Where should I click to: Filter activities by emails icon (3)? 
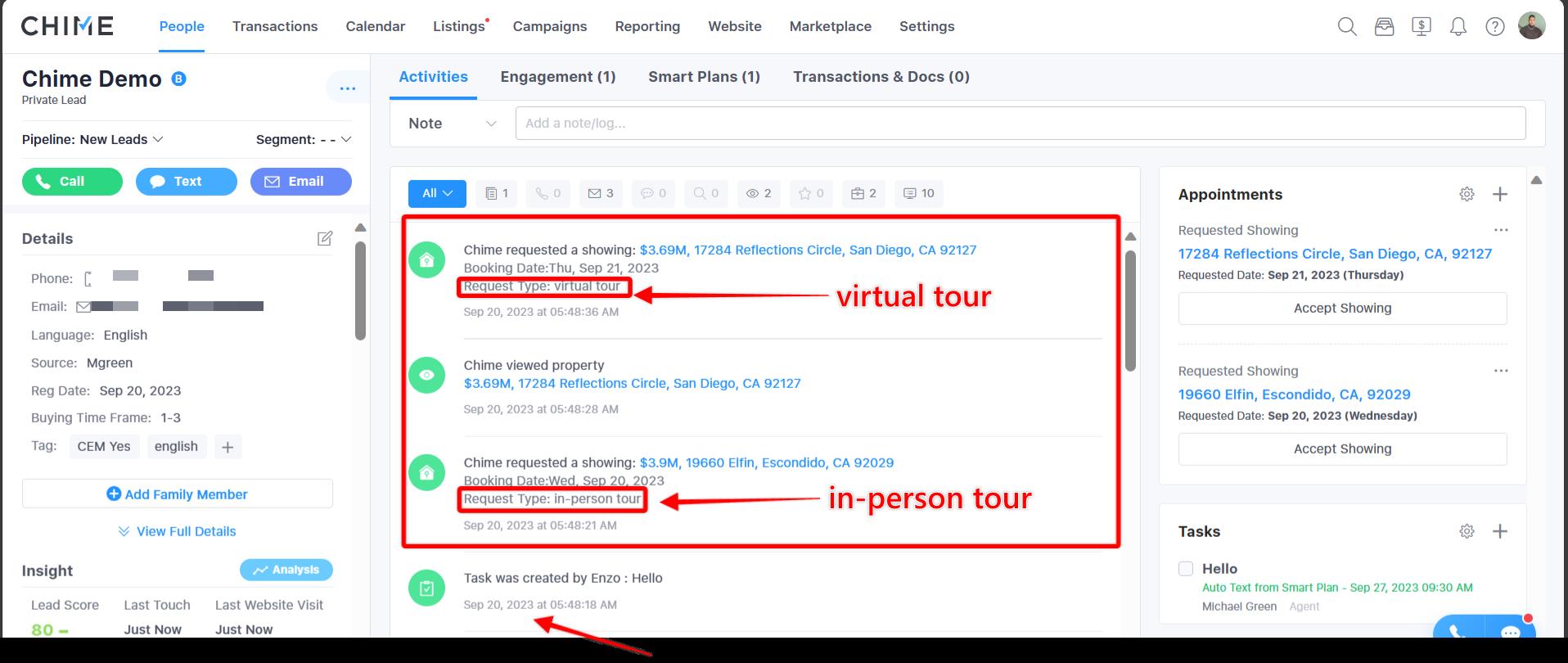(601, 193)
